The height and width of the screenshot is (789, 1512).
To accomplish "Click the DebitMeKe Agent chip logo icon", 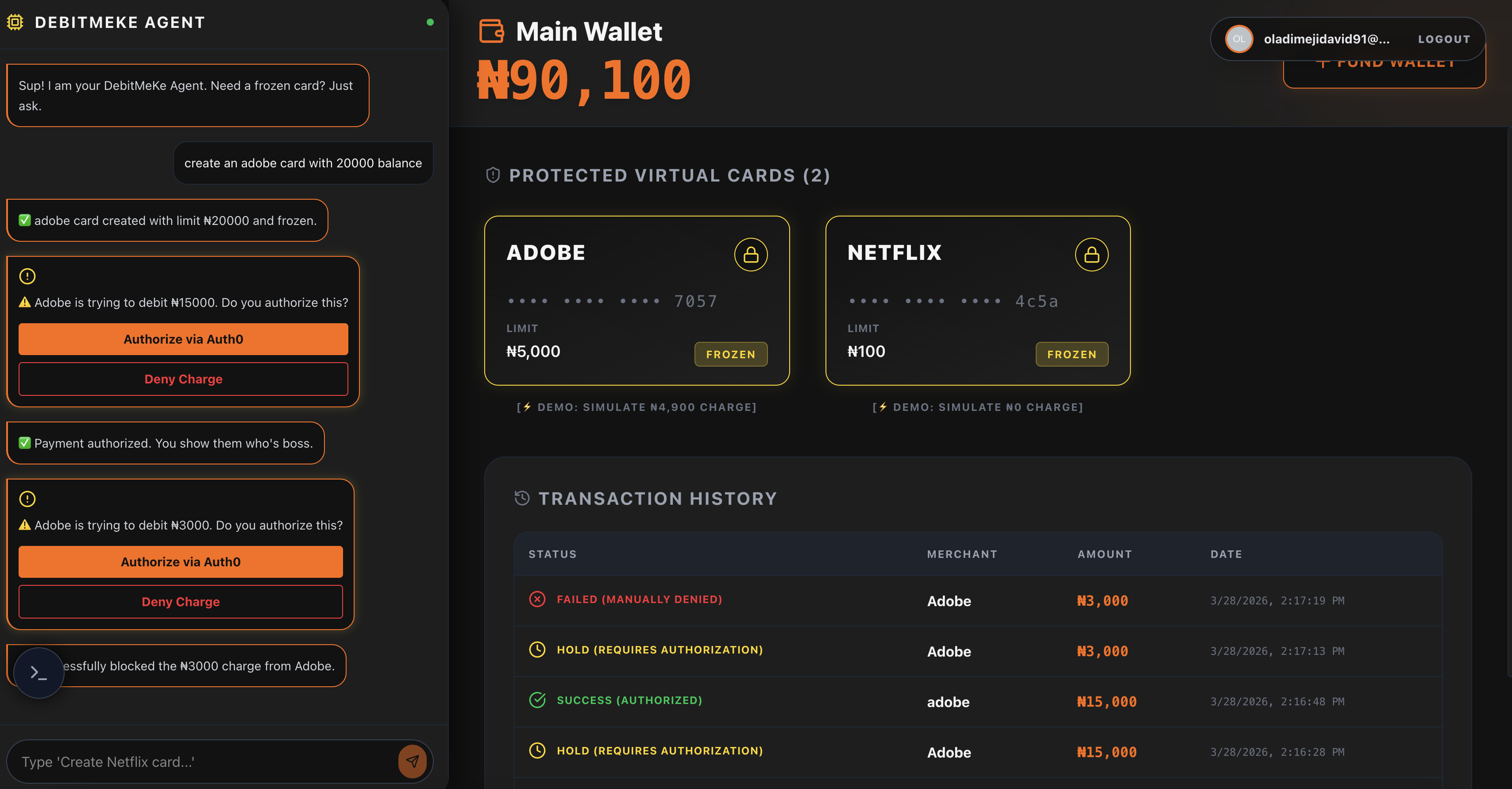I will (x=15, y=22).
